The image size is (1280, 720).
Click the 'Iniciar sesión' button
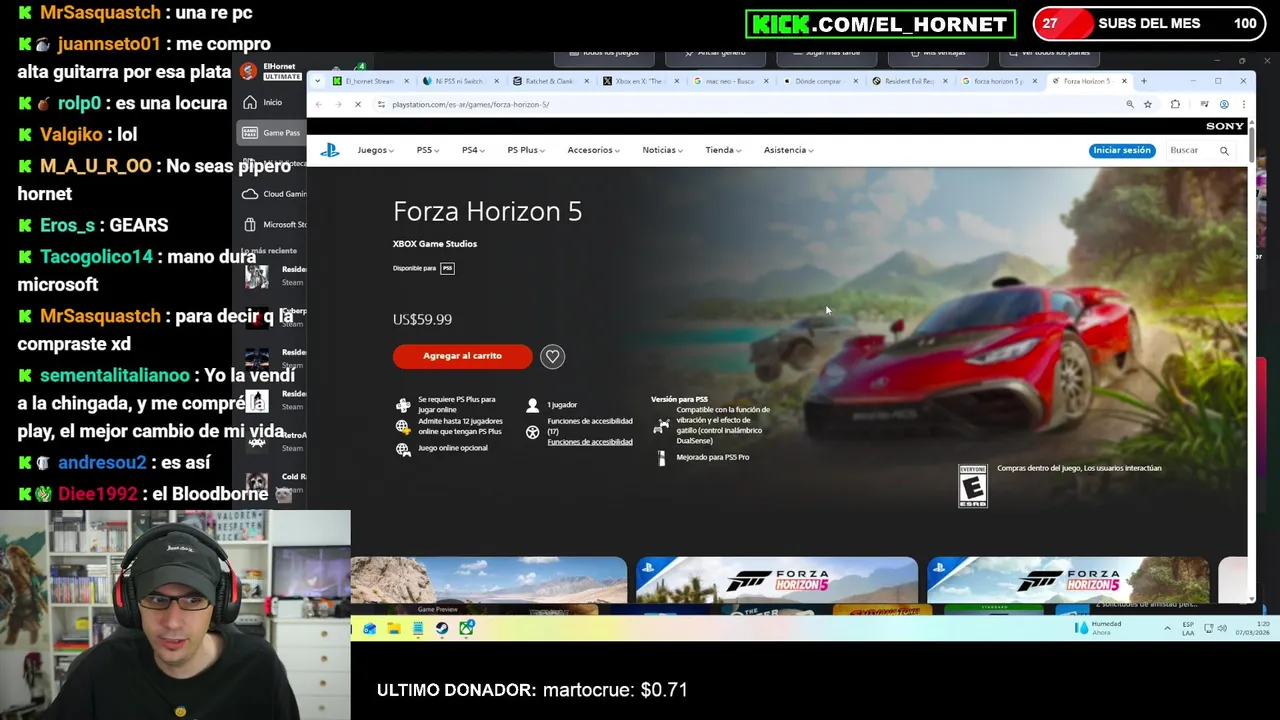click(x=1122, y=150)
